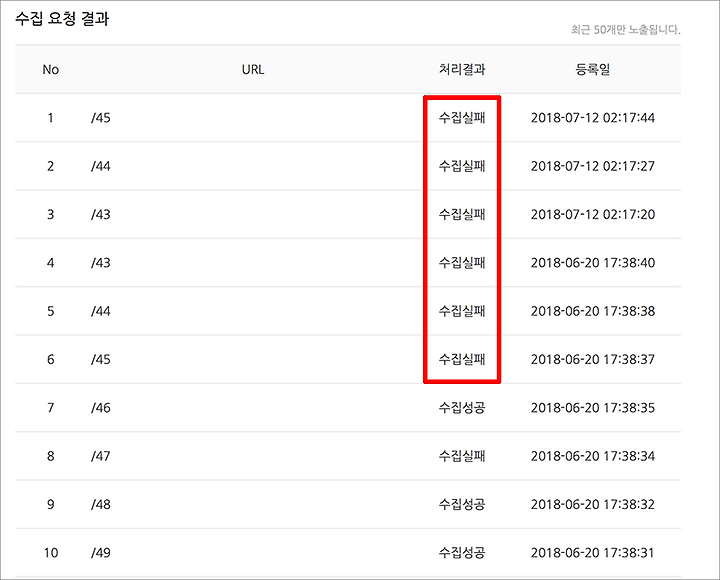Click the No column header
This screenshot has height=580, width=720.
click(x=51, y=69)
